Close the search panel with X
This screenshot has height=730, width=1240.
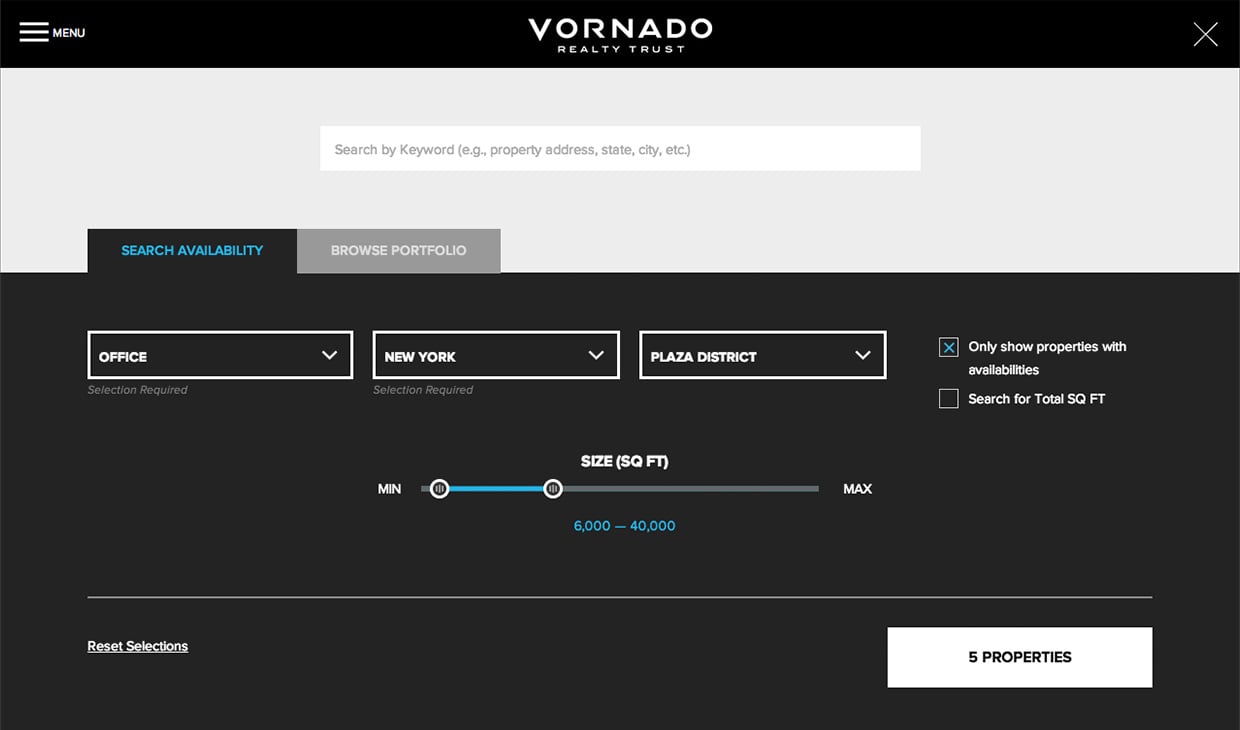[1205, 34]
